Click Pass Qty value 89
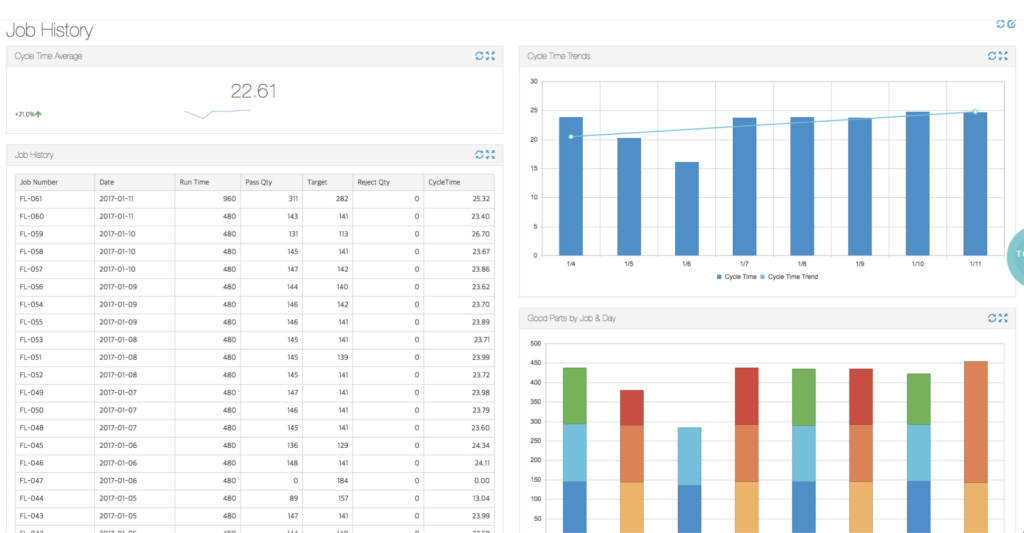Viewport: 1024px width, 533px height. 294,498
